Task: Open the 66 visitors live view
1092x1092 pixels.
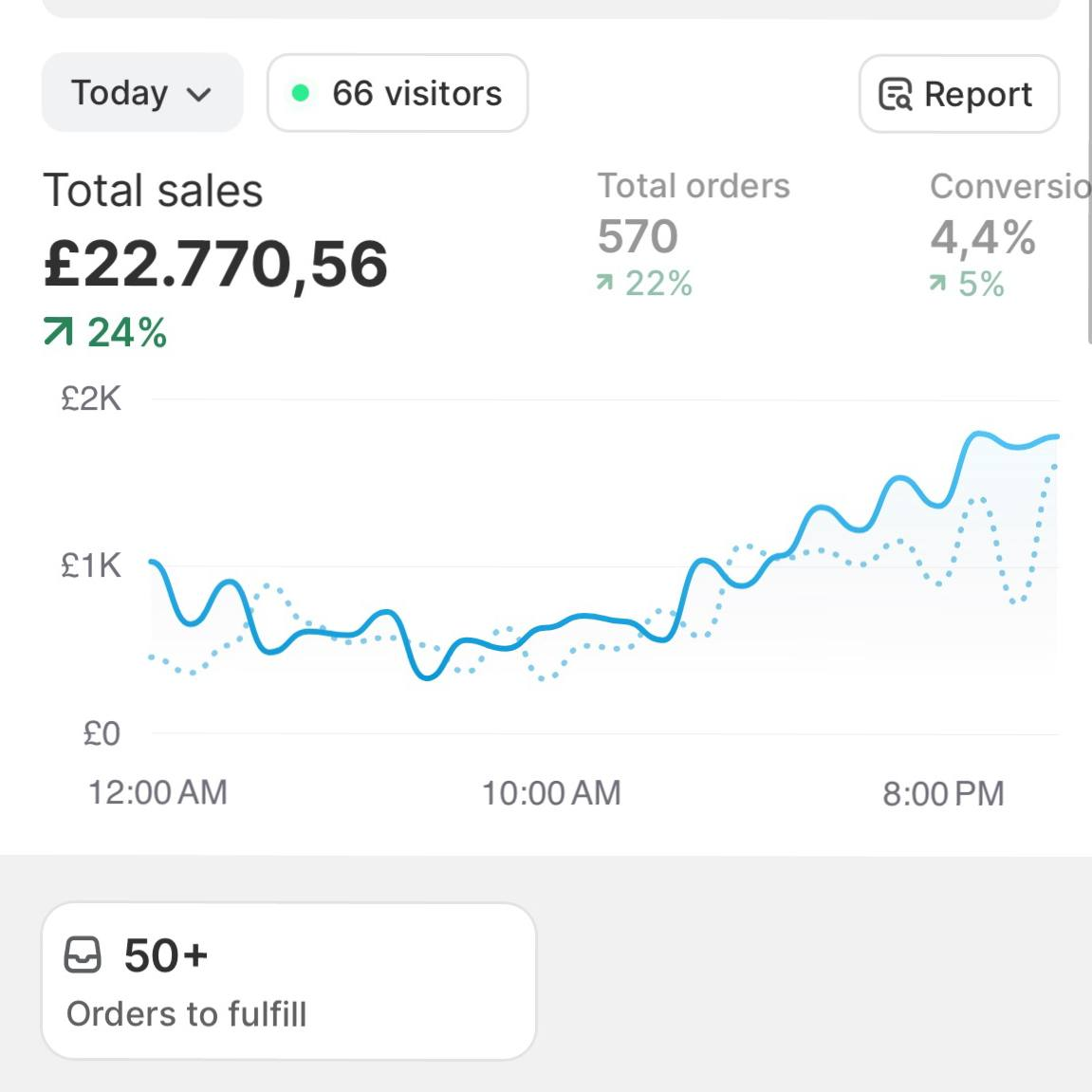Action: point(398,93)
